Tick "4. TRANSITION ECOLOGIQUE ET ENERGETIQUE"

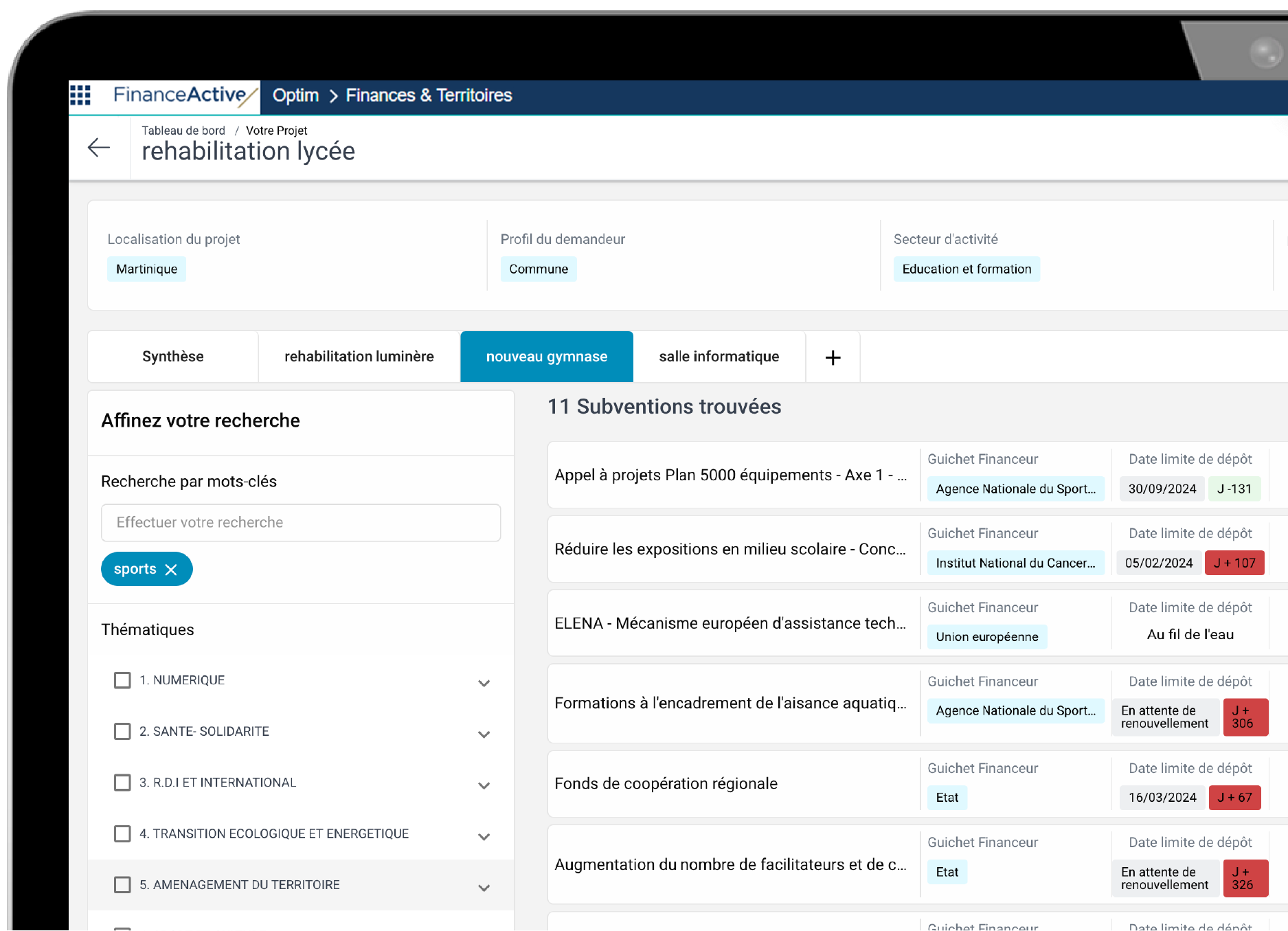pos(122,833)
